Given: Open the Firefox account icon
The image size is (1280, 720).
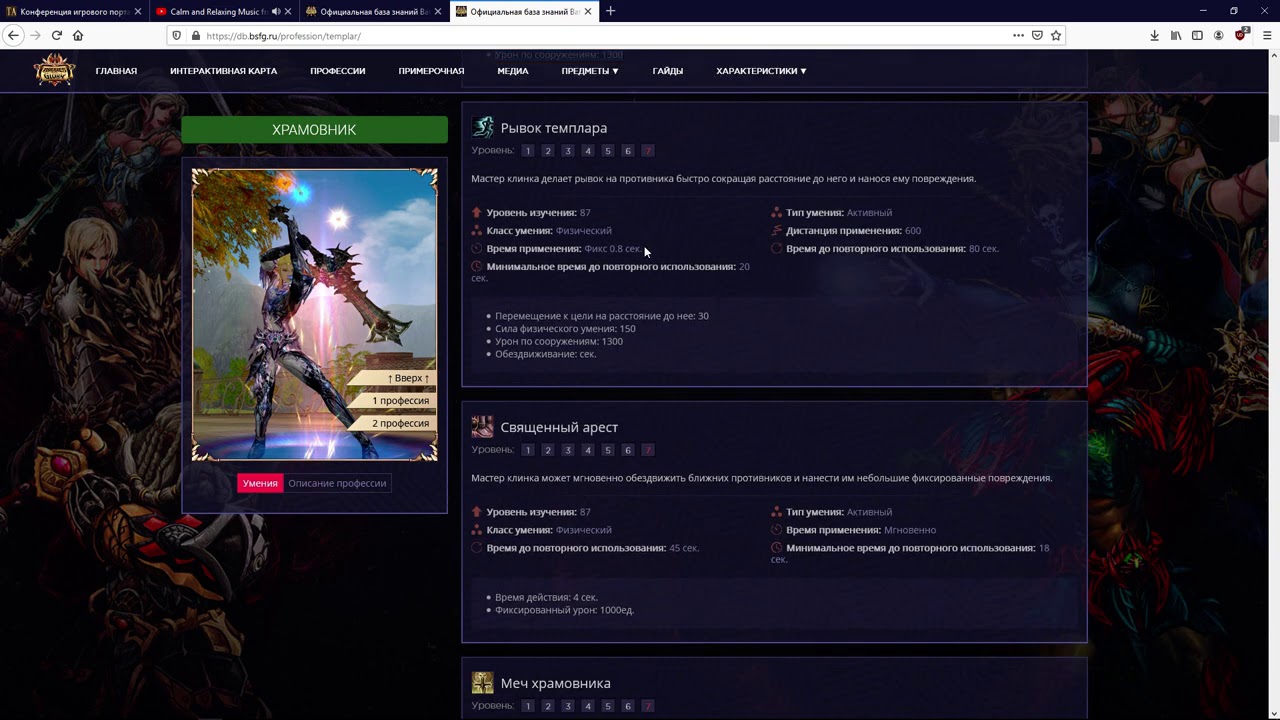Looking at the screenshot, I should (1218, 35).
